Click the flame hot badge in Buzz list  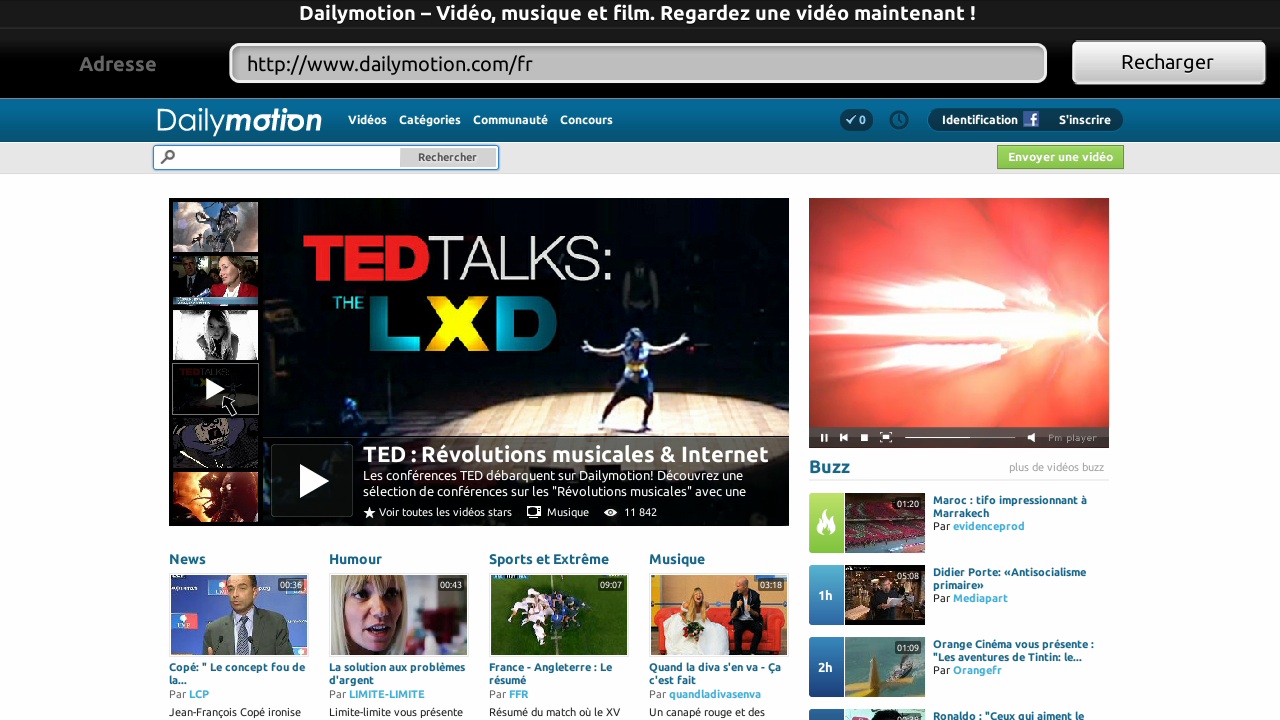click(826, 523)
